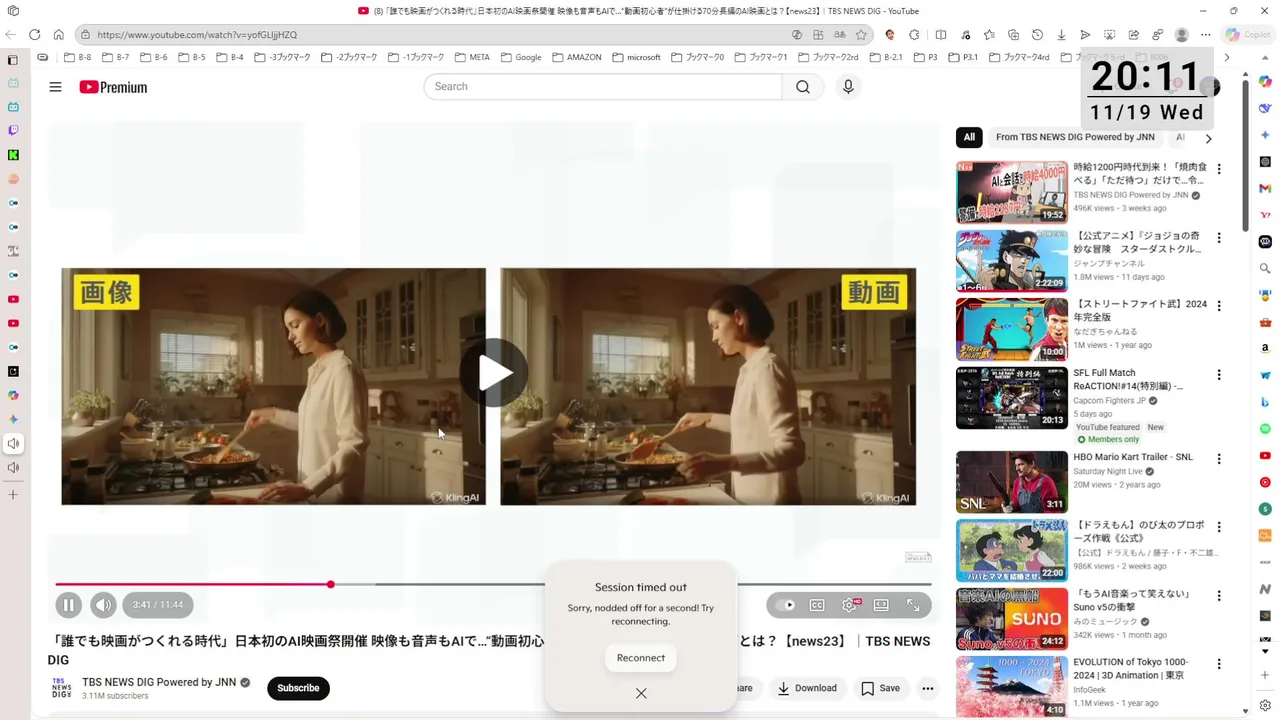
Task: Open options menu for the ジョジョ anime video
Action: (x=1219, y=238)
